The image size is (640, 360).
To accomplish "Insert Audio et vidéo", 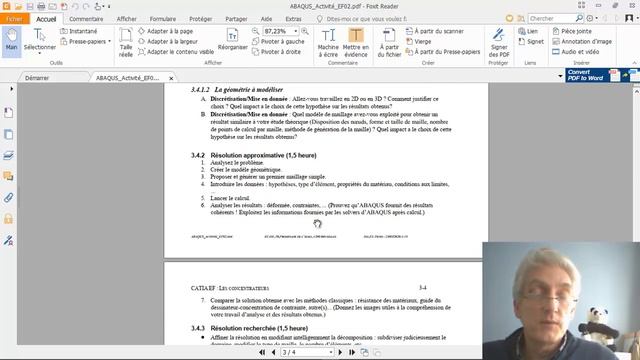I will tap(576, 52).
